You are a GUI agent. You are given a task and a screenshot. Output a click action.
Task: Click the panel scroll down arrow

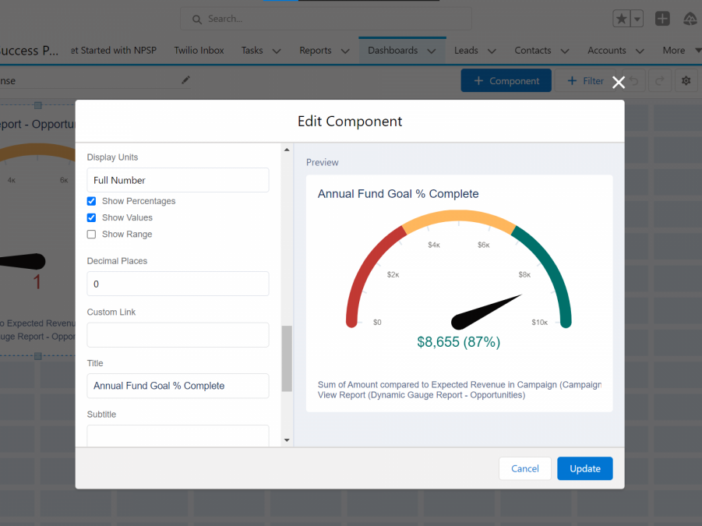point(287,440)
